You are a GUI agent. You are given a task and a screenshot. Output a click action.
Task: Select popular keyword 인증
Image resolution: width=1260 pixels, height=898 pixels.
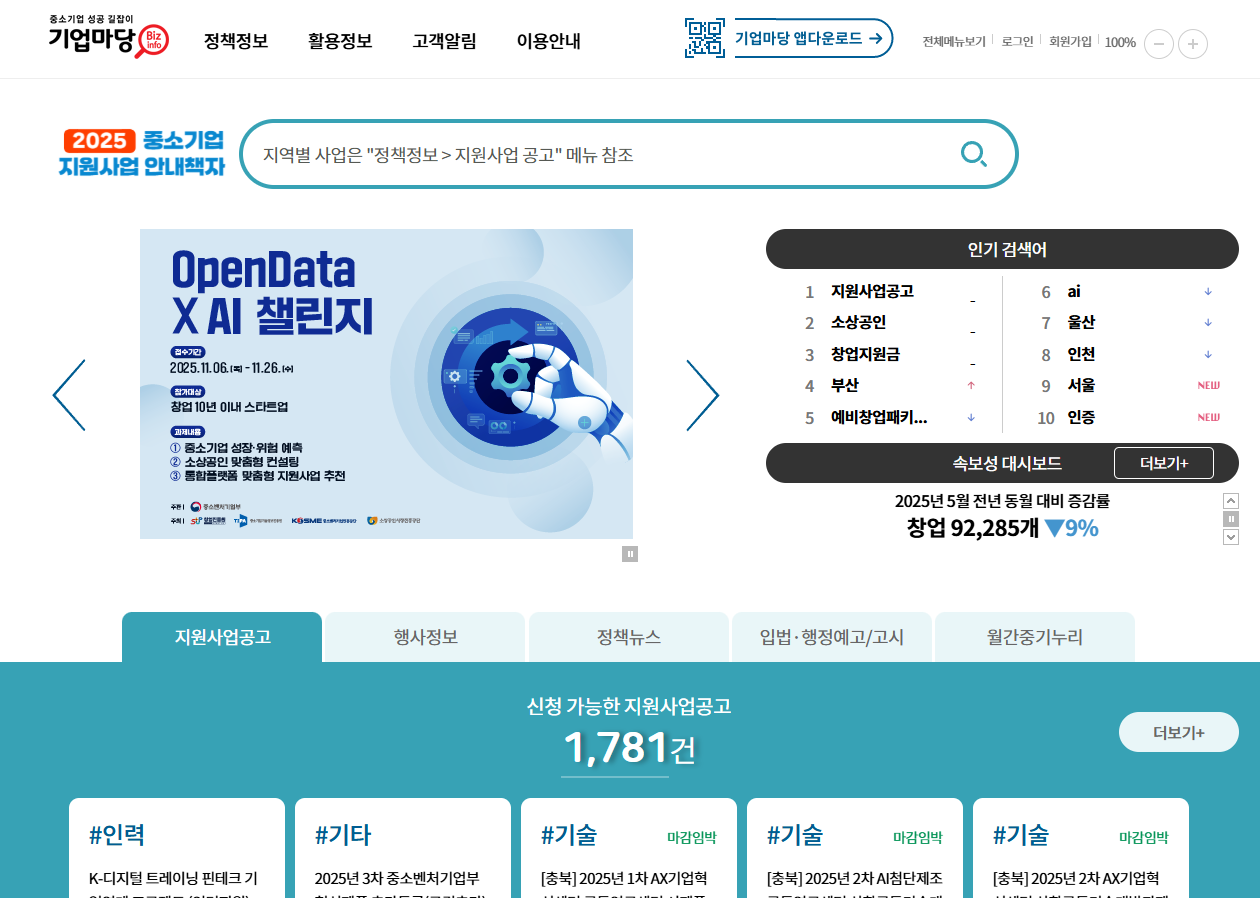[1081, 417]
